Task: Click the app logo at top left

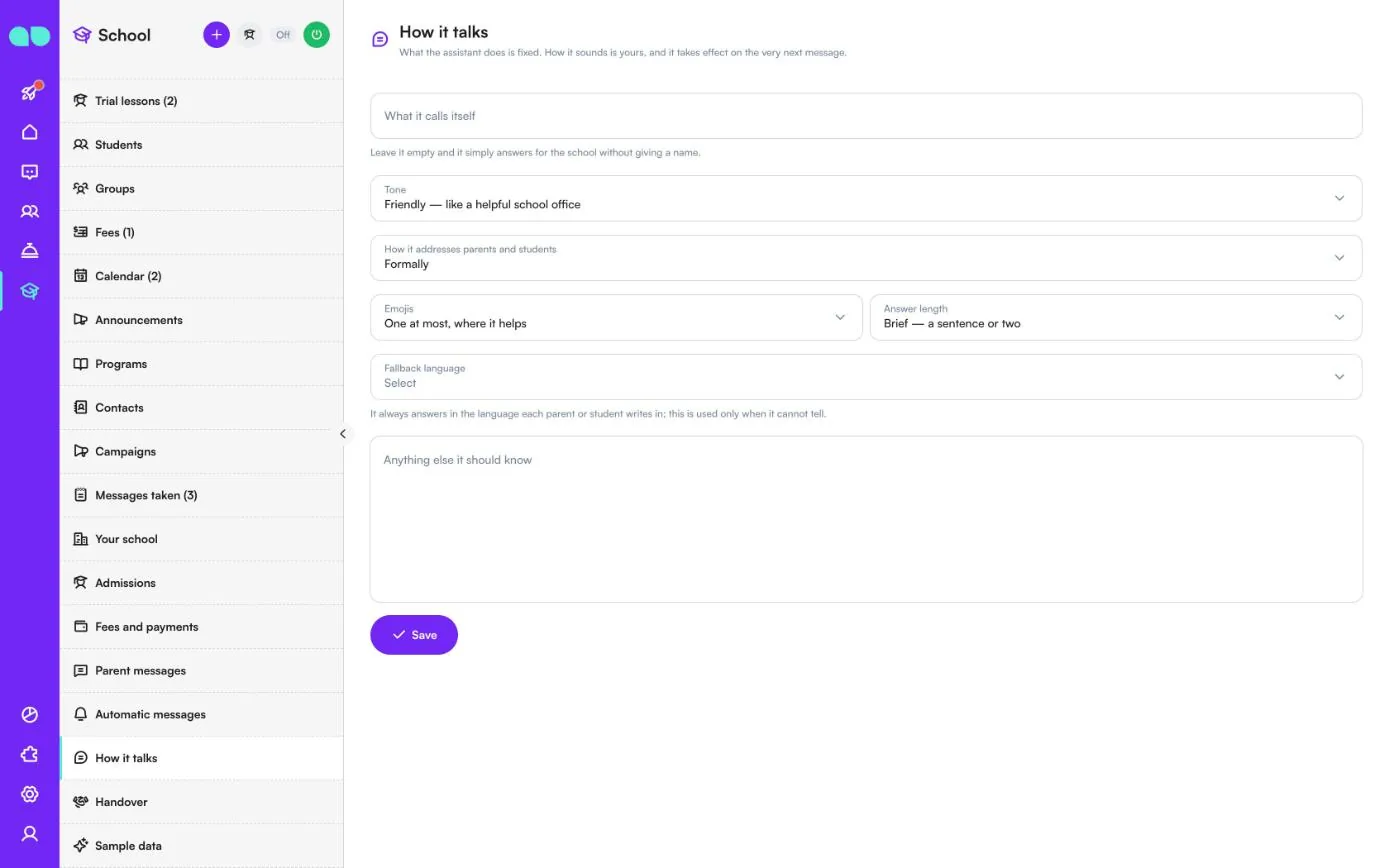Action: (x=29, y=36)
